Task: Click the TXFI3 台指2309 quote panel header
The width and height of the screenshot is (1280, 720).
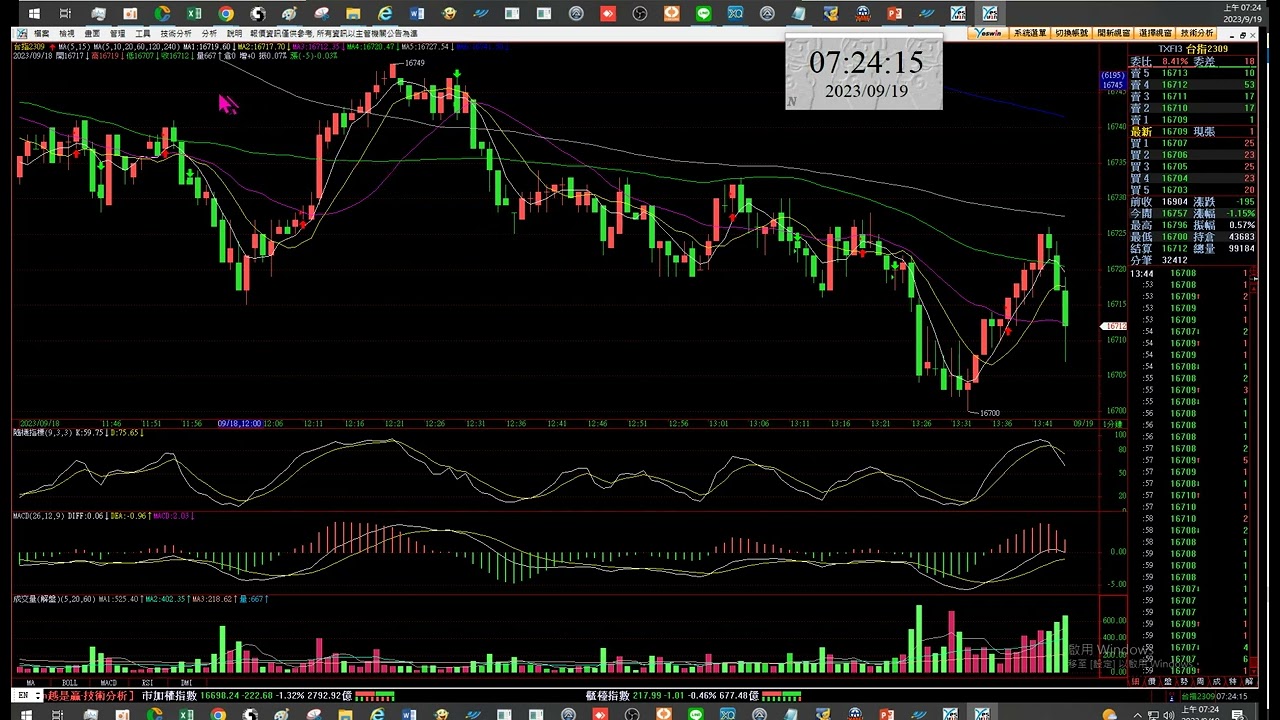Action: tap(1193, 49)
